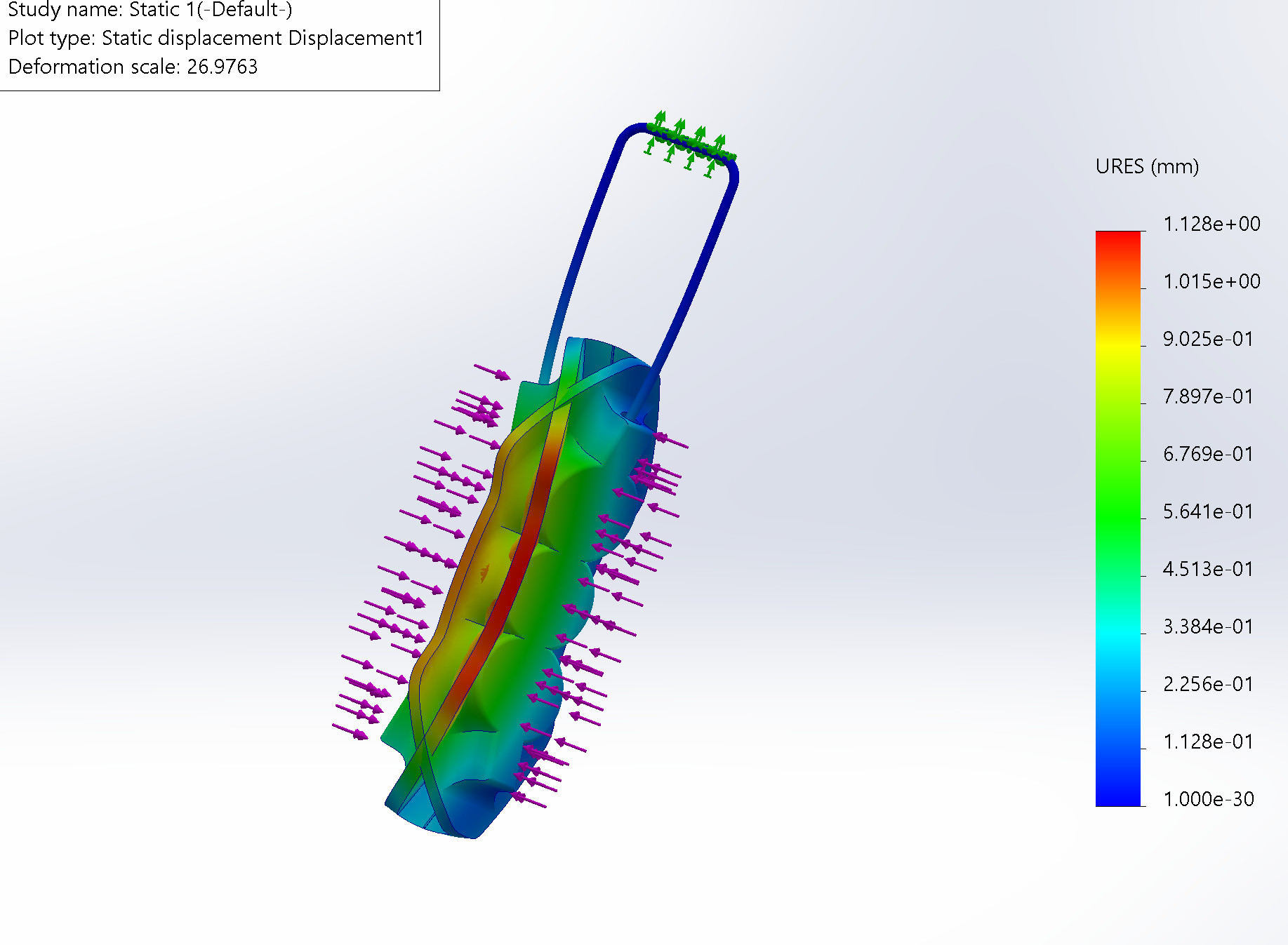Click the 'URES (mm)' legend title
This screenshot has width=1288, height=945.
tap(1147, 167)
